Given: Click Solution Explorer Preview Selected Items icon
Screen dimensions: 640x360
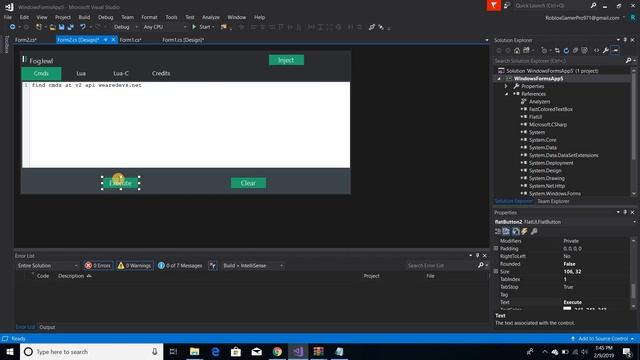Looking at the screenshot, I should [615, 51].
